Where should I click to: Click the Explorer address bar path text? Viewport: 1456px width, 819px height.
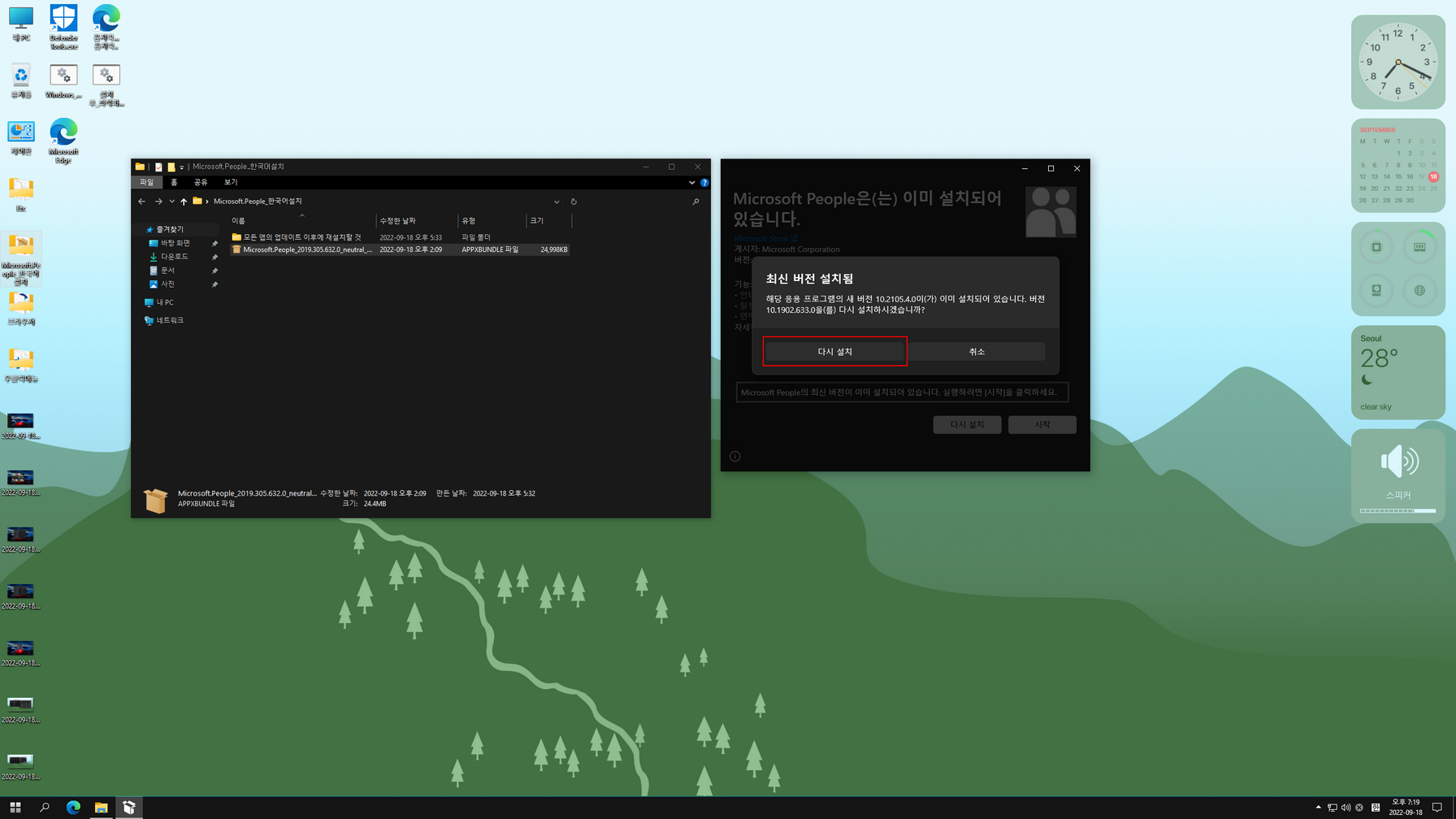pyautogui.click(x=258, y=201)
